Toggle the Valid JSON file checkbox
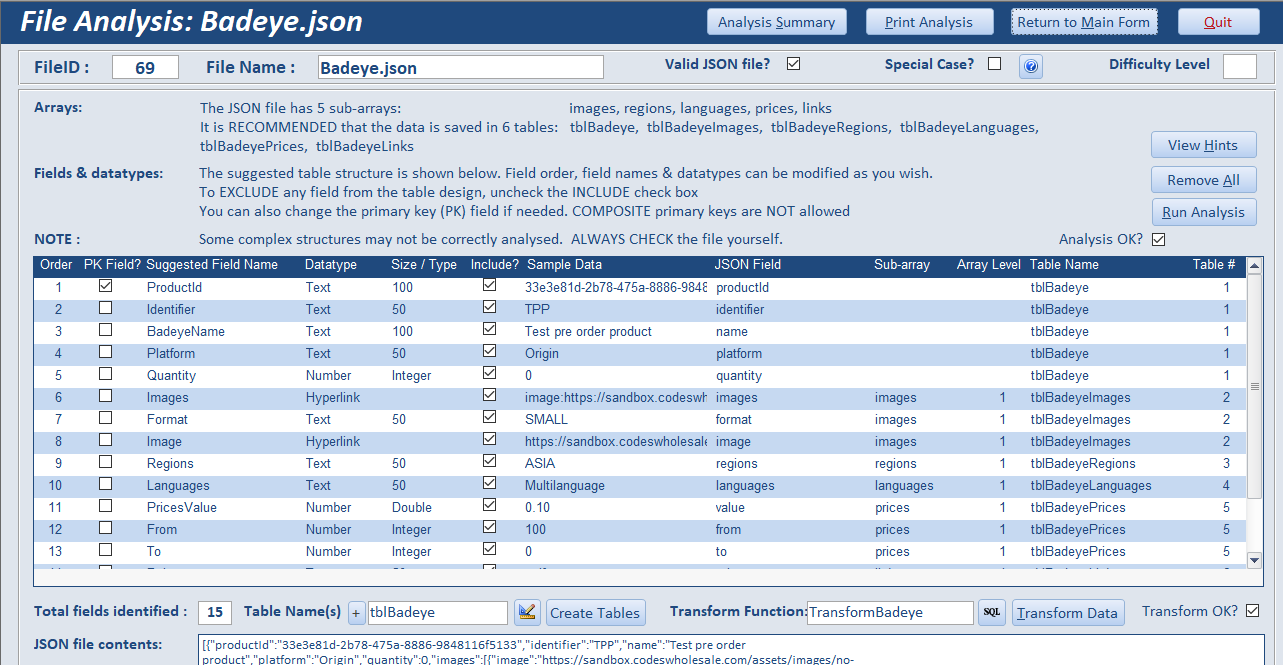The width and height of the screenshot is (1283, 665). click(x=794, y=64)
